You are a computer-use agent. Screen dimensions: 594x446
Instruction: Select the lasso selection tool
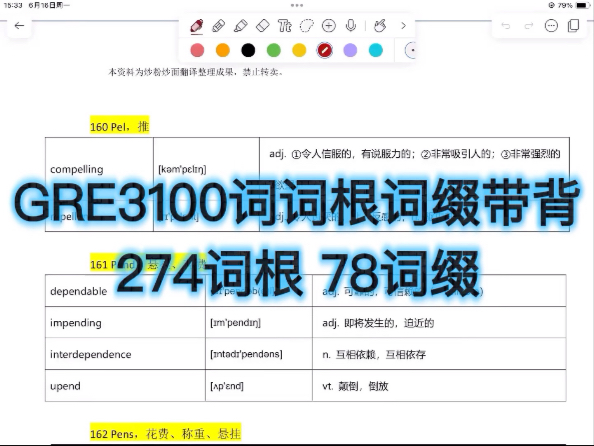coord(306,26)
